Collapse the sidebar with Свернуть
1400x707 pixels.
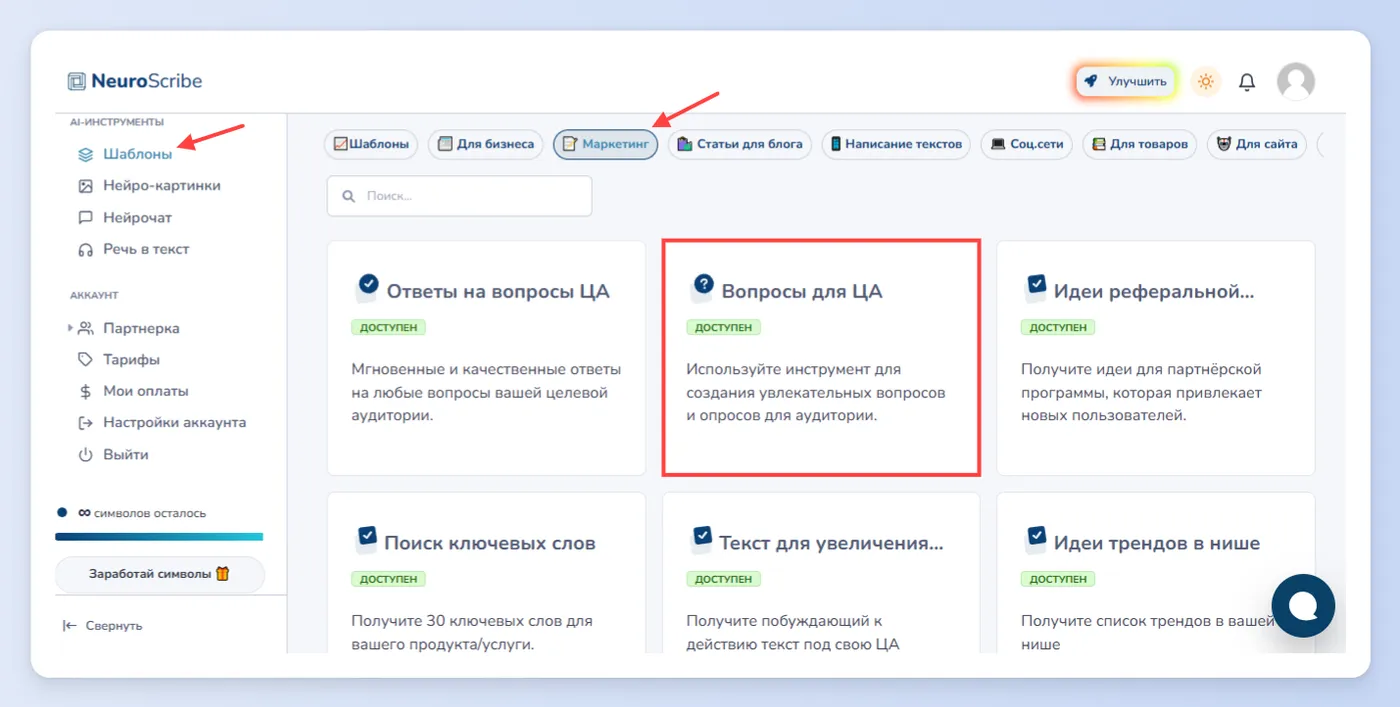pyautogui.click(x=102, y=626)
